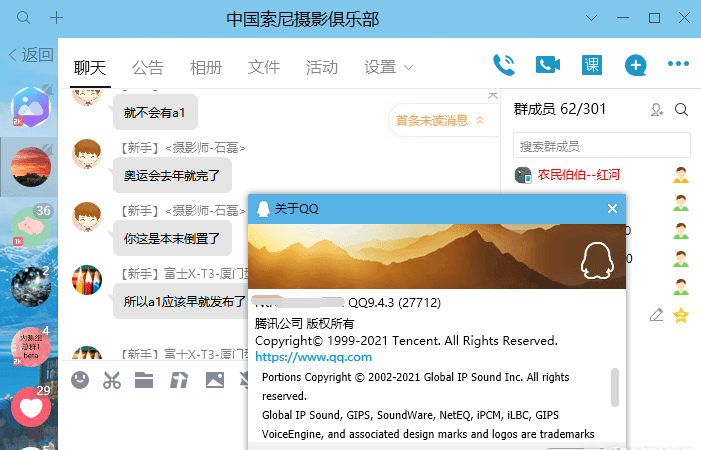The image size is (701, 450).
Task: Select member 农民伯伯--红河
Action: [579, 175]
